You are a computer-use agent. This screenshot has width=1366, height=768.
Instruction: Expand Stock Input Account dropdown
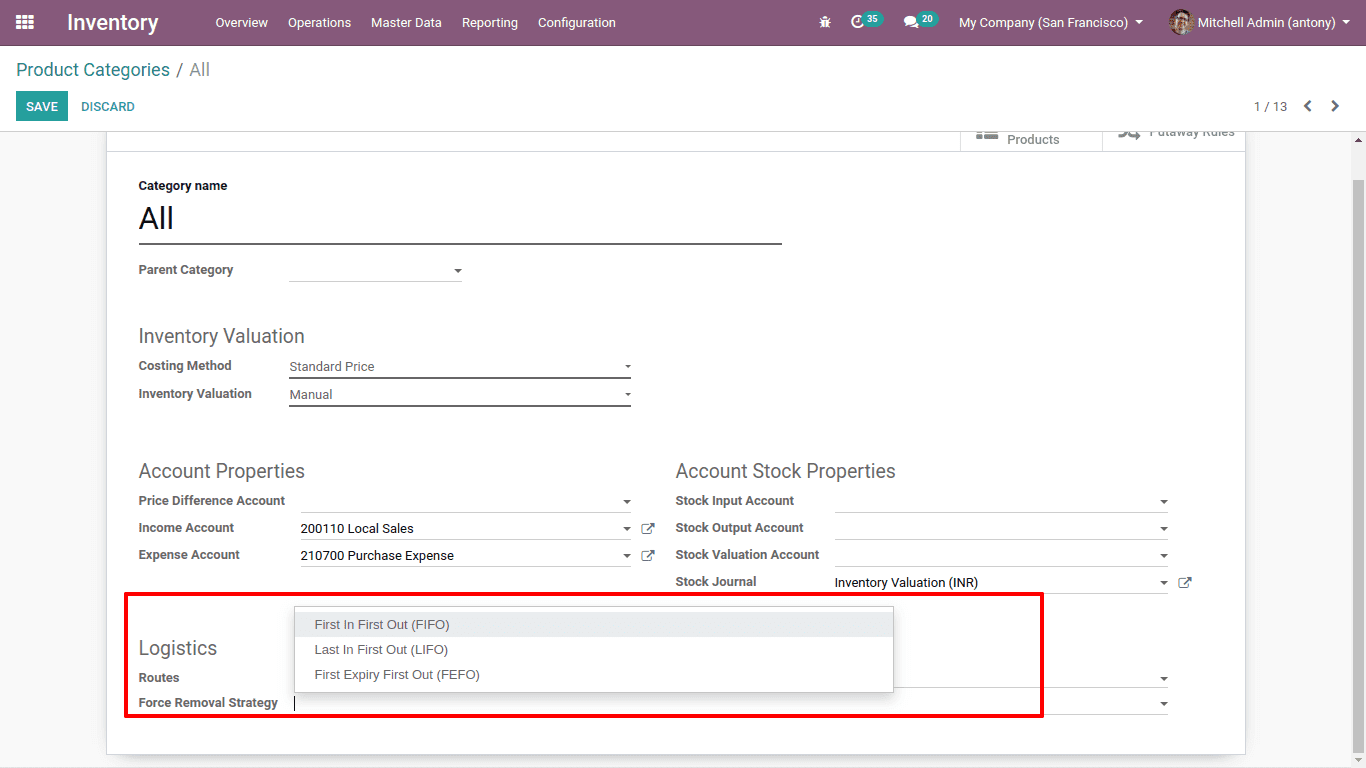click(1164, 502)
